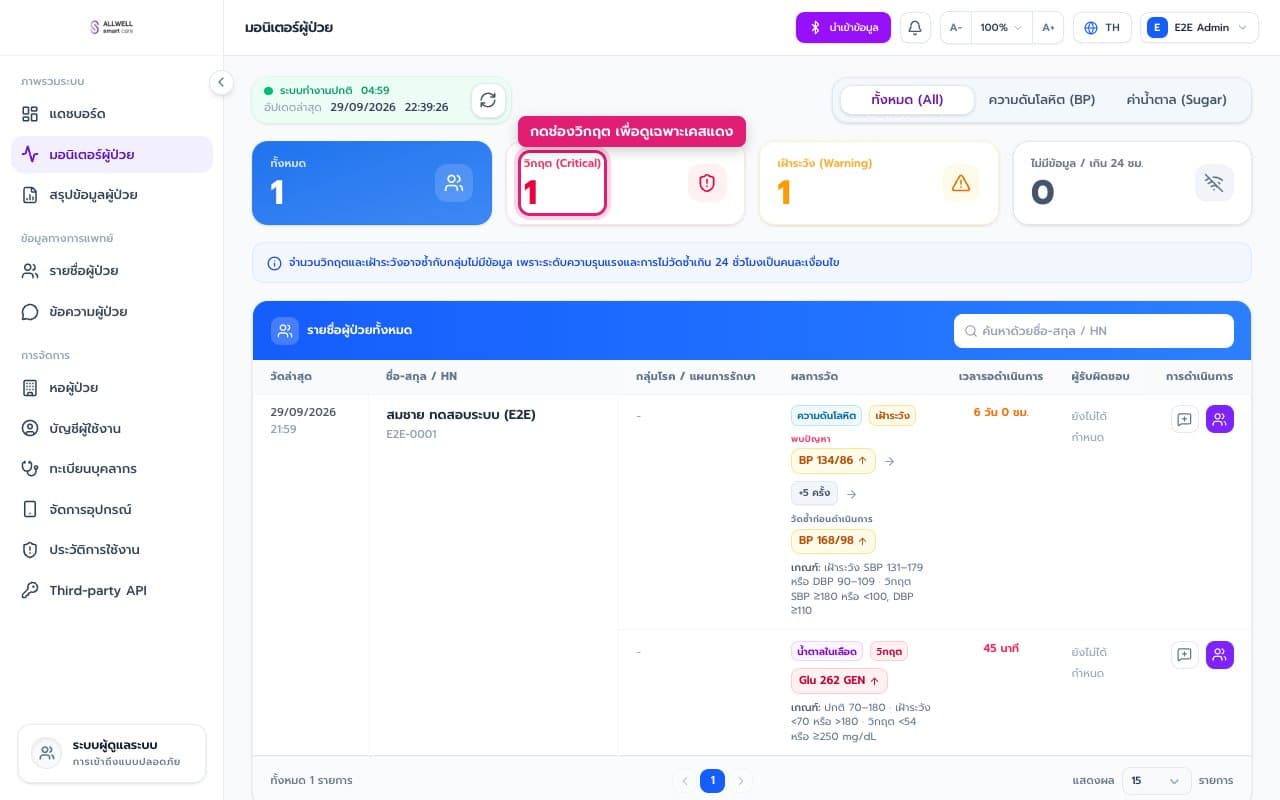This screenshot has width=1280, height=800.
Task: Click the BP 168/98 badge
Action: click(833, 541)
